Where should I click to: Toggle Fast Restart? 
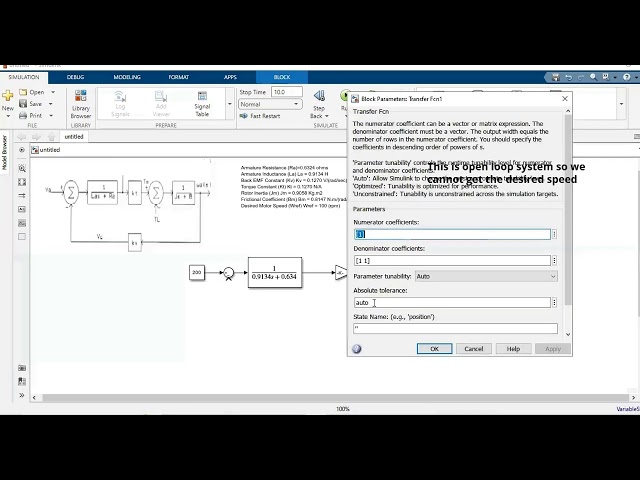(x=260, y=116)
